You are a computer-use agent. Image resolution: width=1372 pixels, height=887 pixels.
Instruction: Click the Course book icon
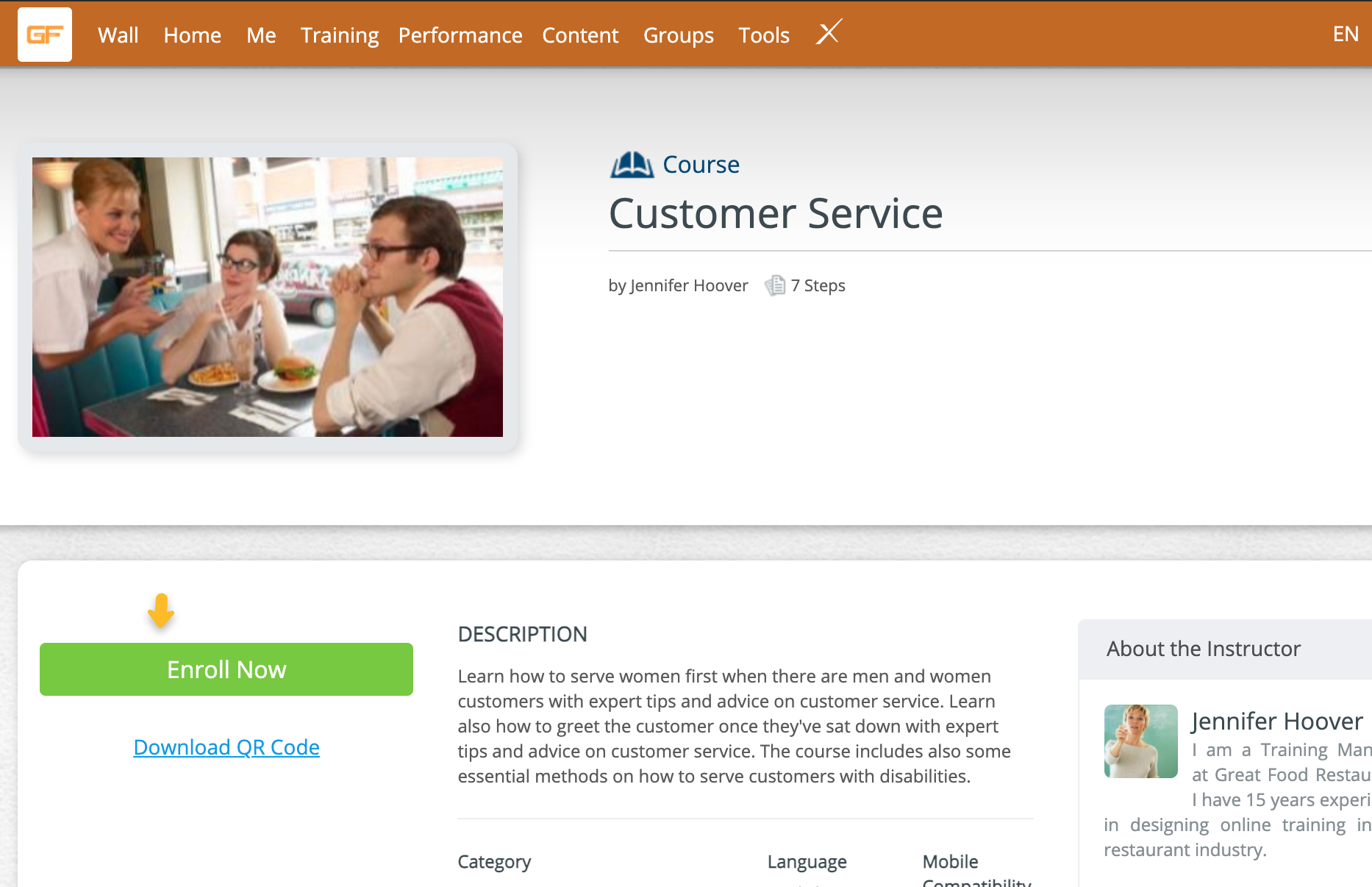(632, 165)
